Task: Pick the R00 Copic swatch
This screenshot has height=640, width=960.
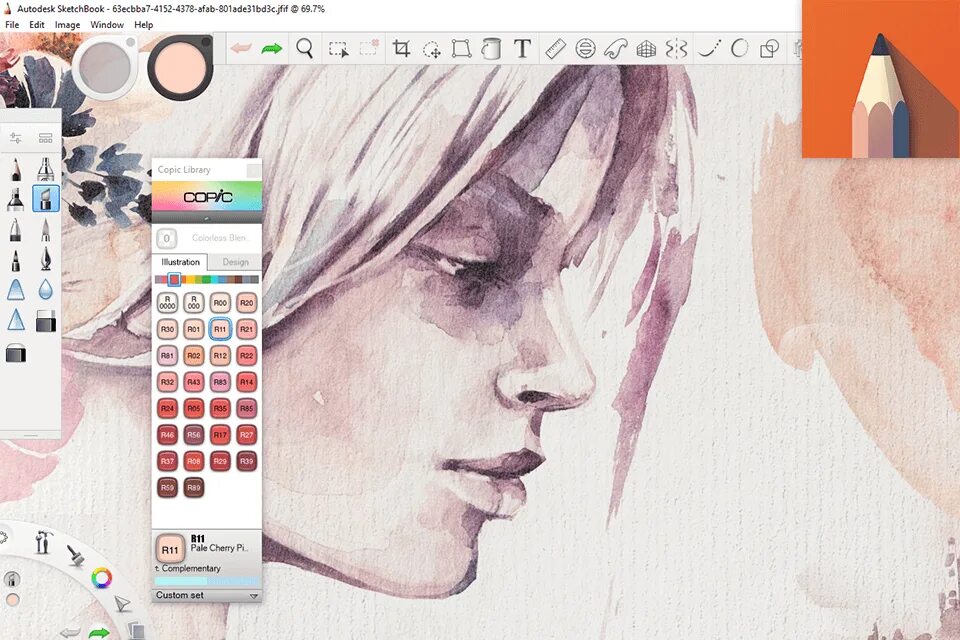Action: pyautogui.click(x=220, y=303)
